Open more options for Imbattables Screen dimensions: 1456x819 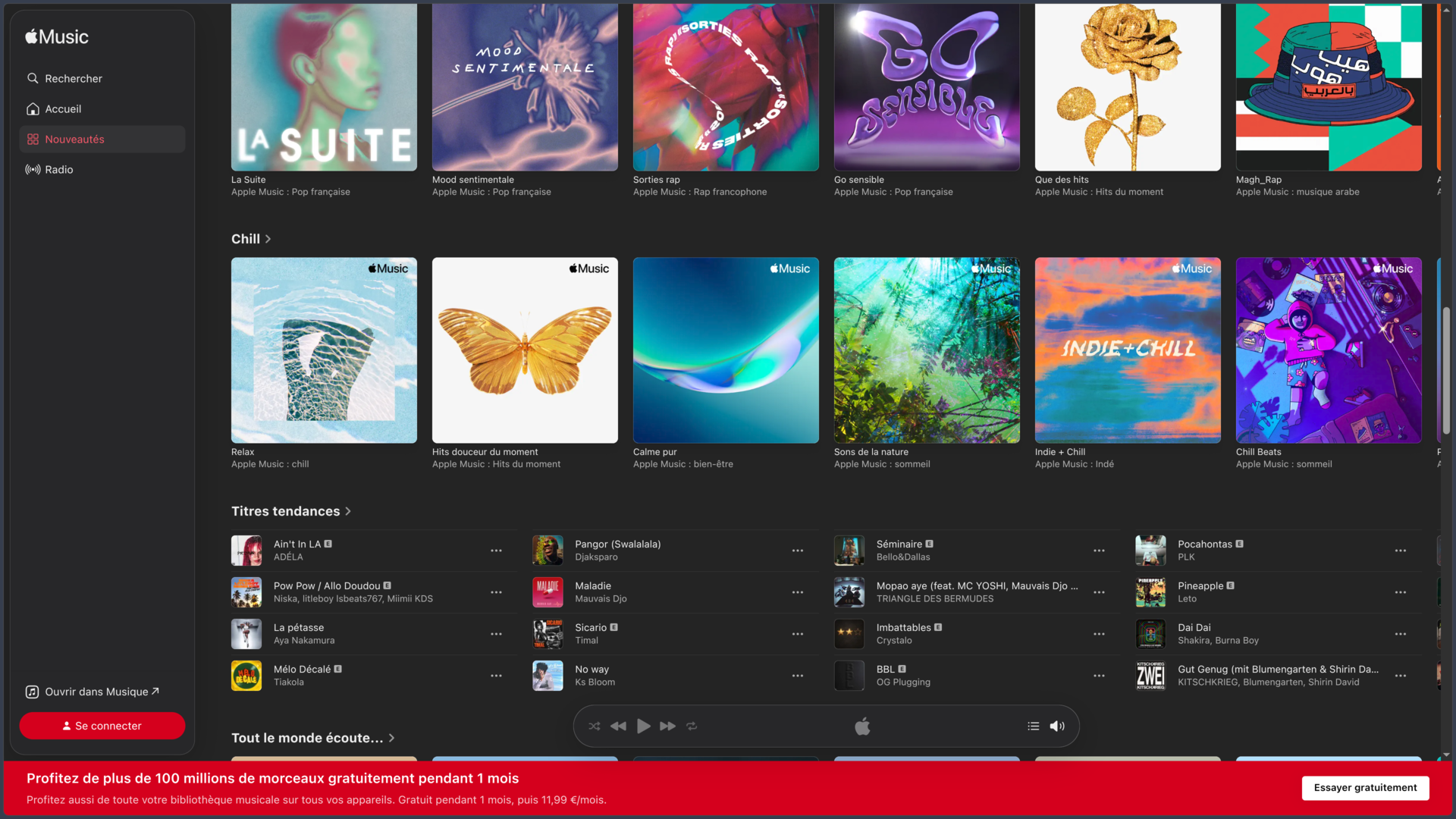(1099, 634)
